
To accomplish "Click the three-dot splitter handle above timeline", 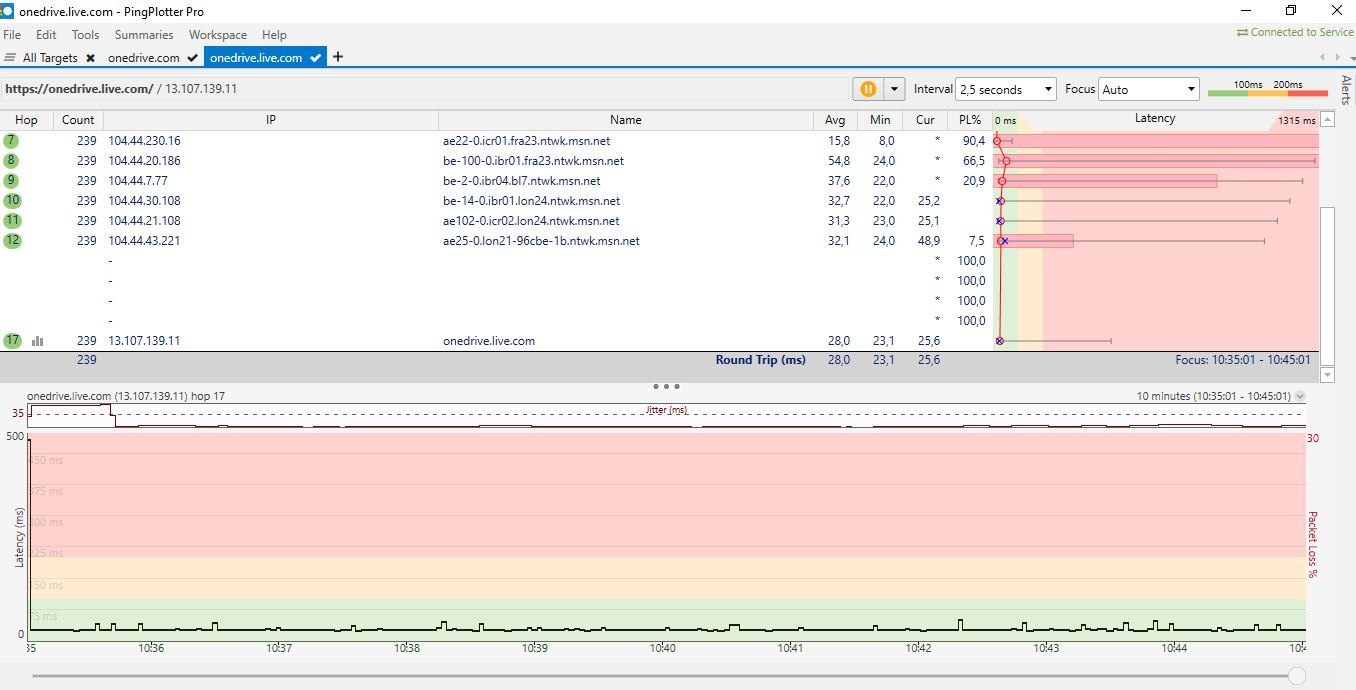I will (x=666, y=386).
